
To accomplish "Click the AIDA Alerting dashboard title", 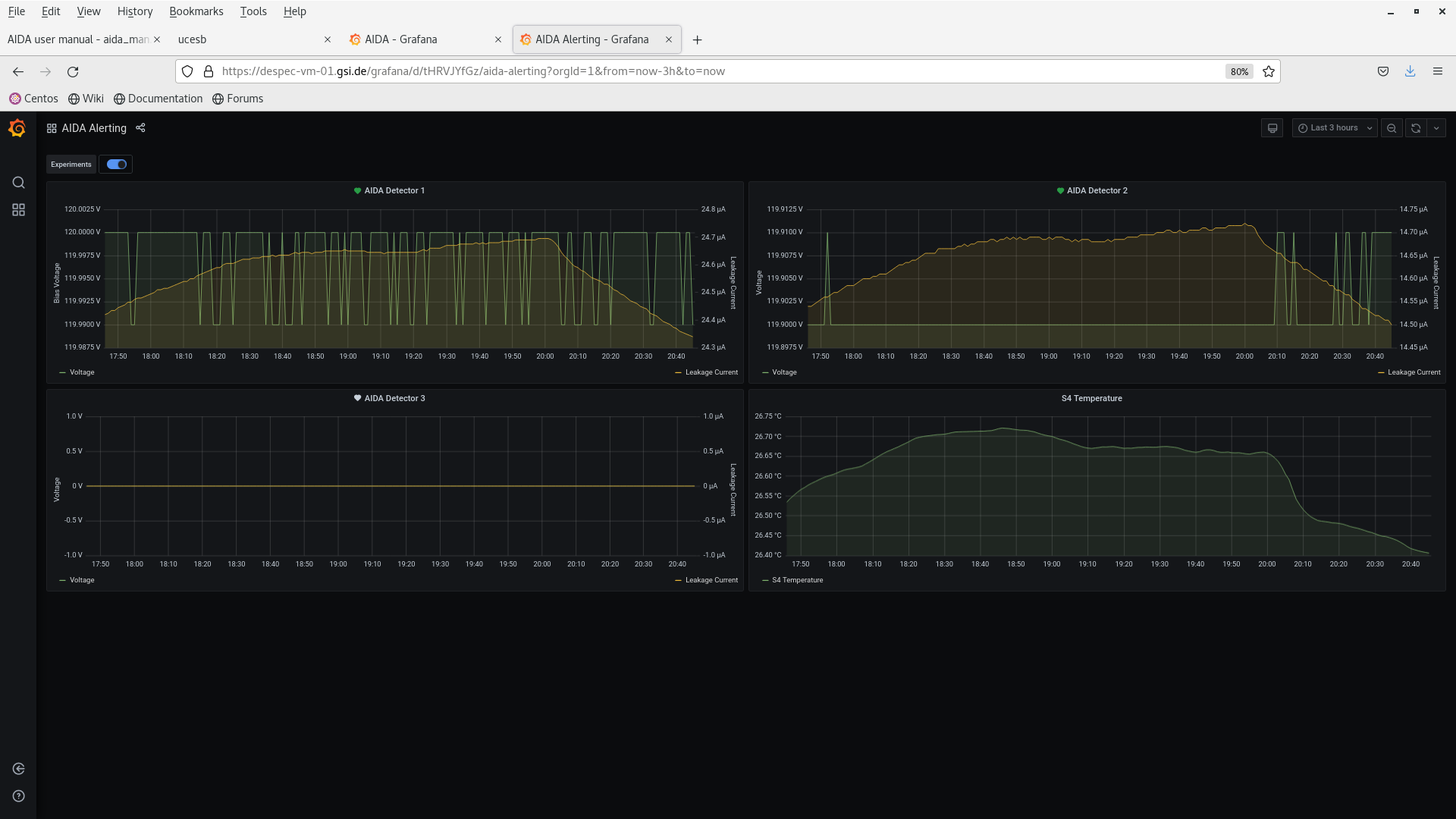I will click(94, 128).
